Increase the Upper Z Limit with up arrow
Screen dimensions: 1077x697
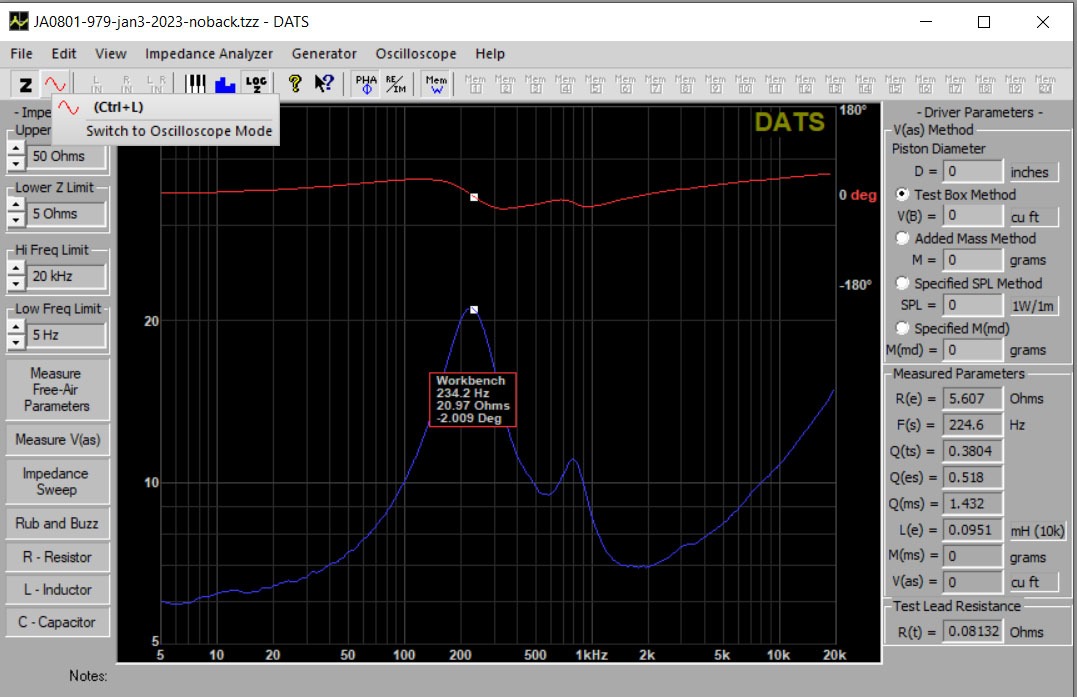coord(16,149)
